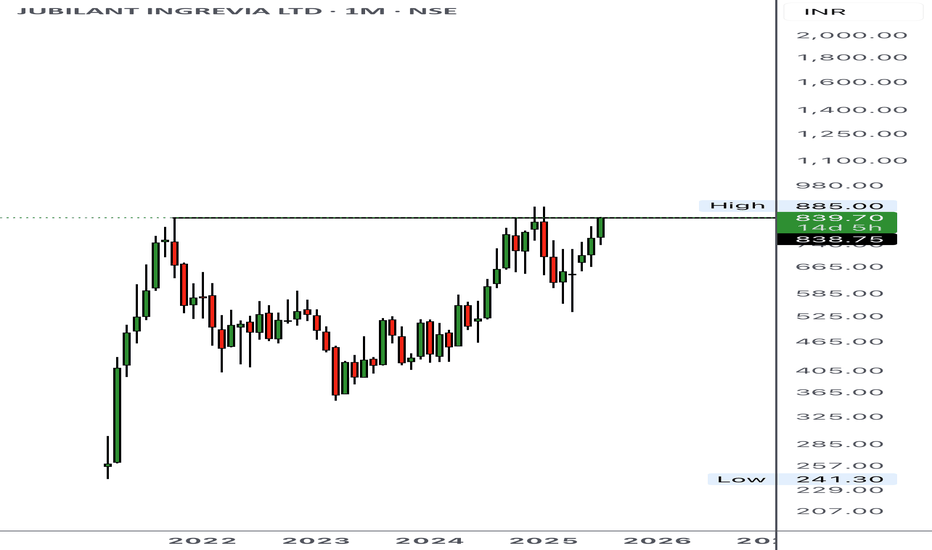Screen dimensions: 932x550
Task: Click the first candle at the chart's left
Action: point(108,458)
